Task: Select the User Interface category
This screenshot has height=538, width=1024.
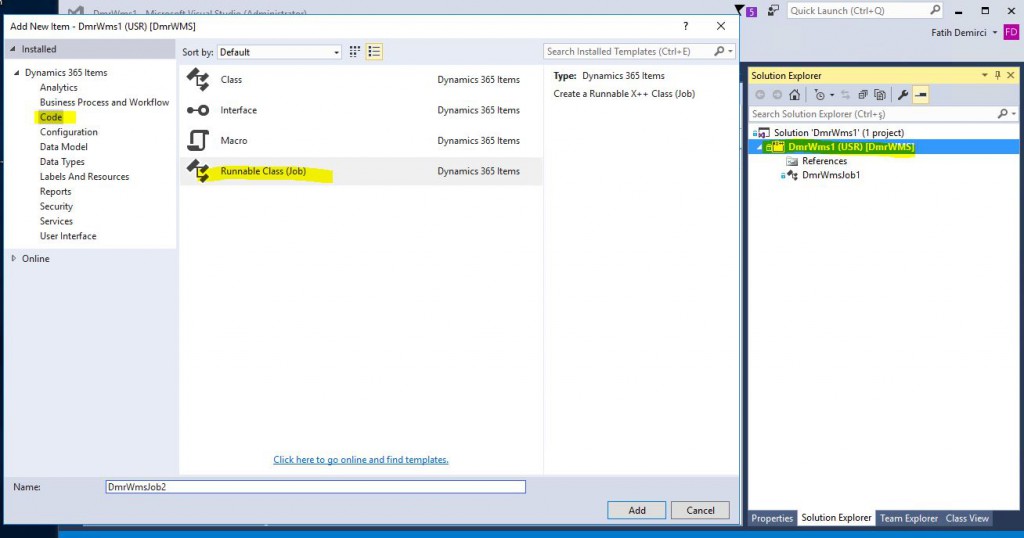Action: [x=68, y=236]
